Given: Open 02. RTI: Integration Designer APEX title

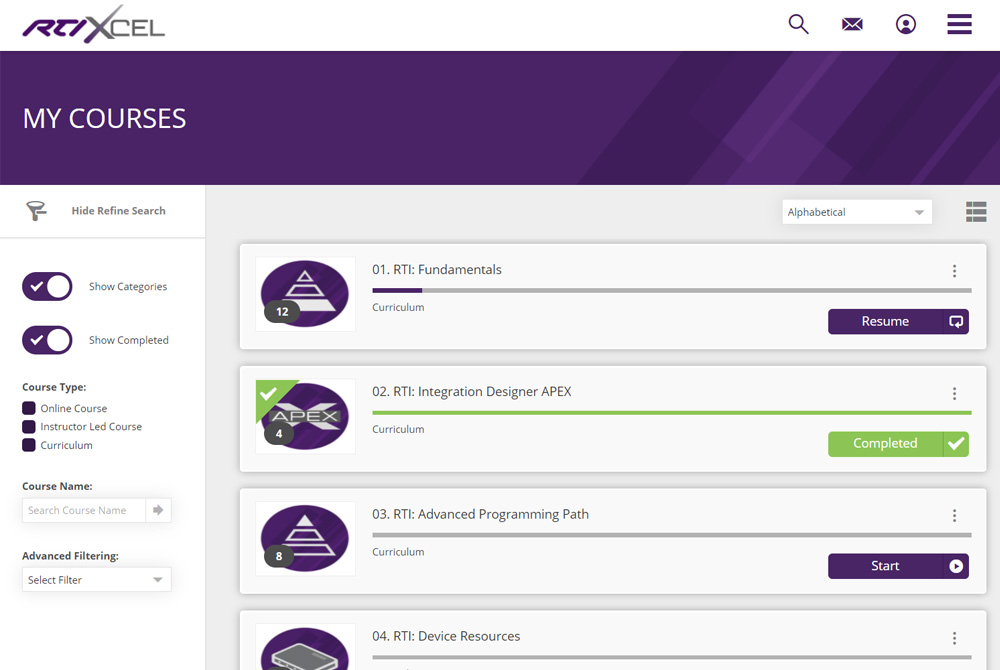Looking at the screenshot, I should (472, 391).
